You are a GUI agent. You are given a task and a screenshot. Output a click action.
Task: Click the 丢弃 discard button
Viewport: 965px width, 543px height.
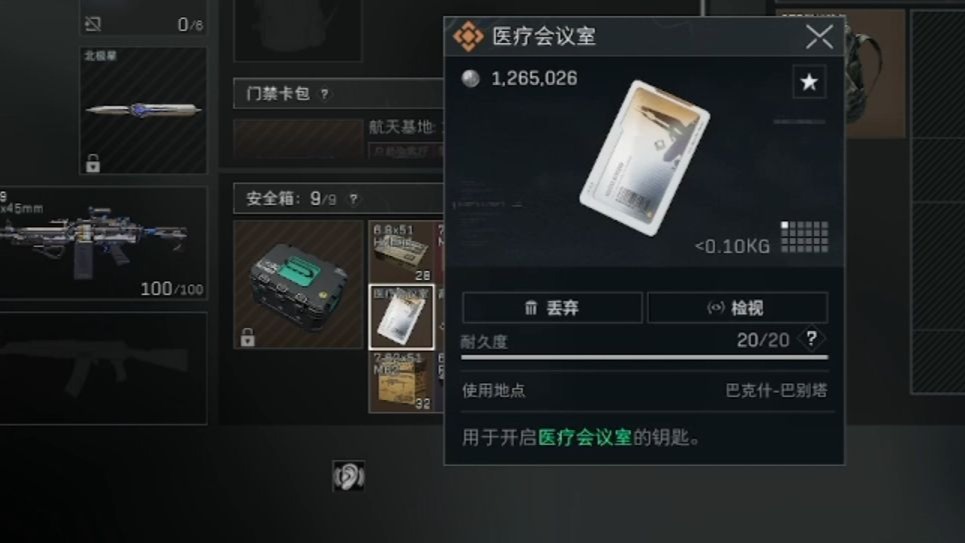point(552,307)
